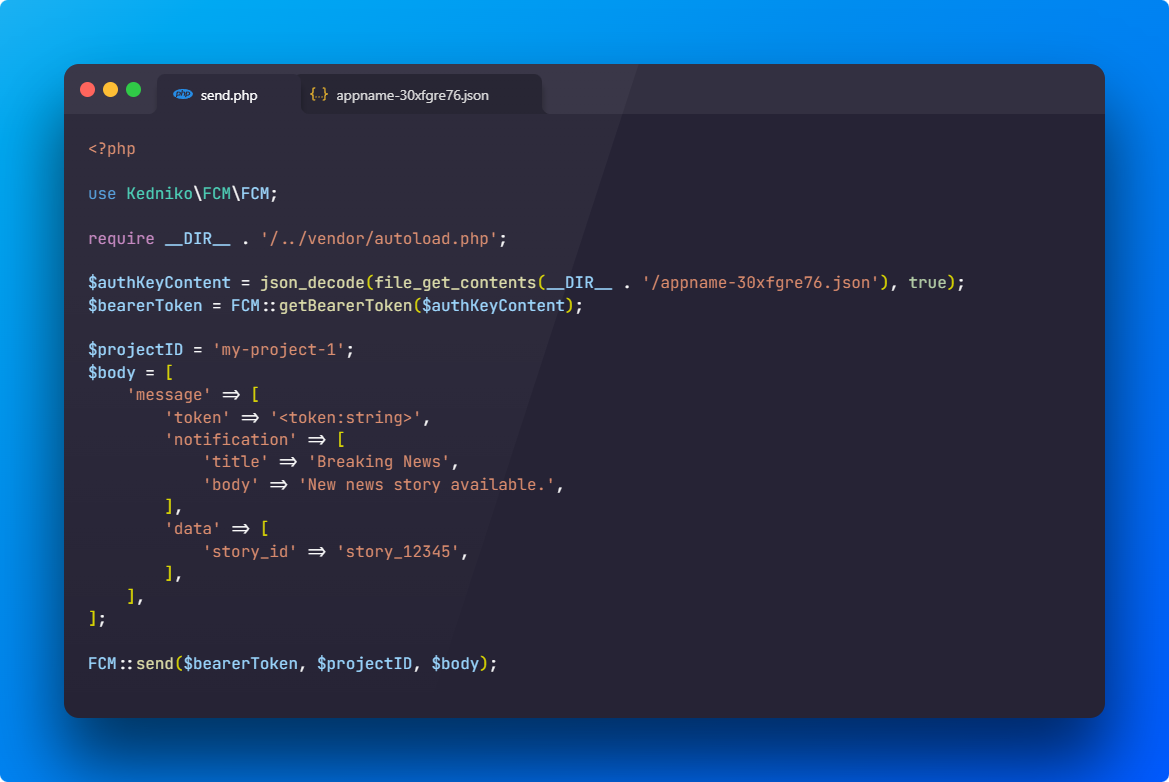The image size is (1169, 782).
Task: Click the send method in FCM::send call
Action: [155, 663]
